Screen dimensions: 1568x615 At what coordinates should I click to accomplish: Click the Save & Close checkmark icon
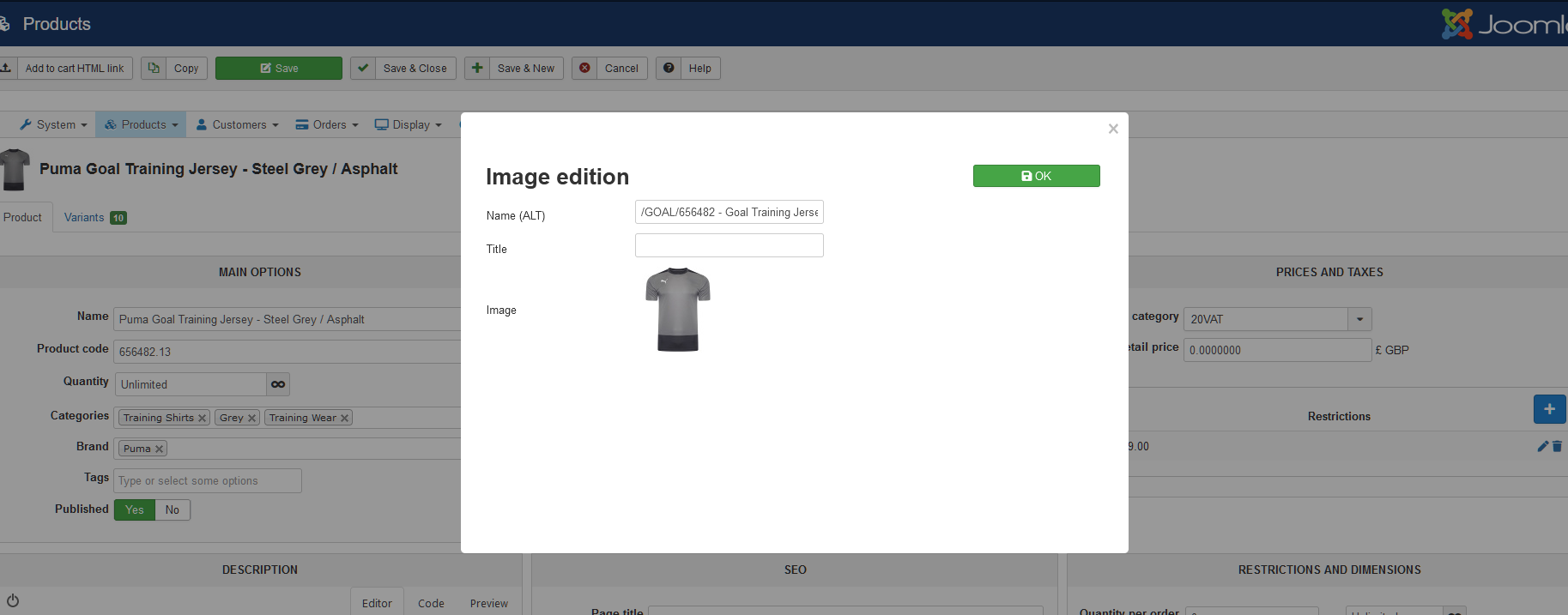[364, 69]
